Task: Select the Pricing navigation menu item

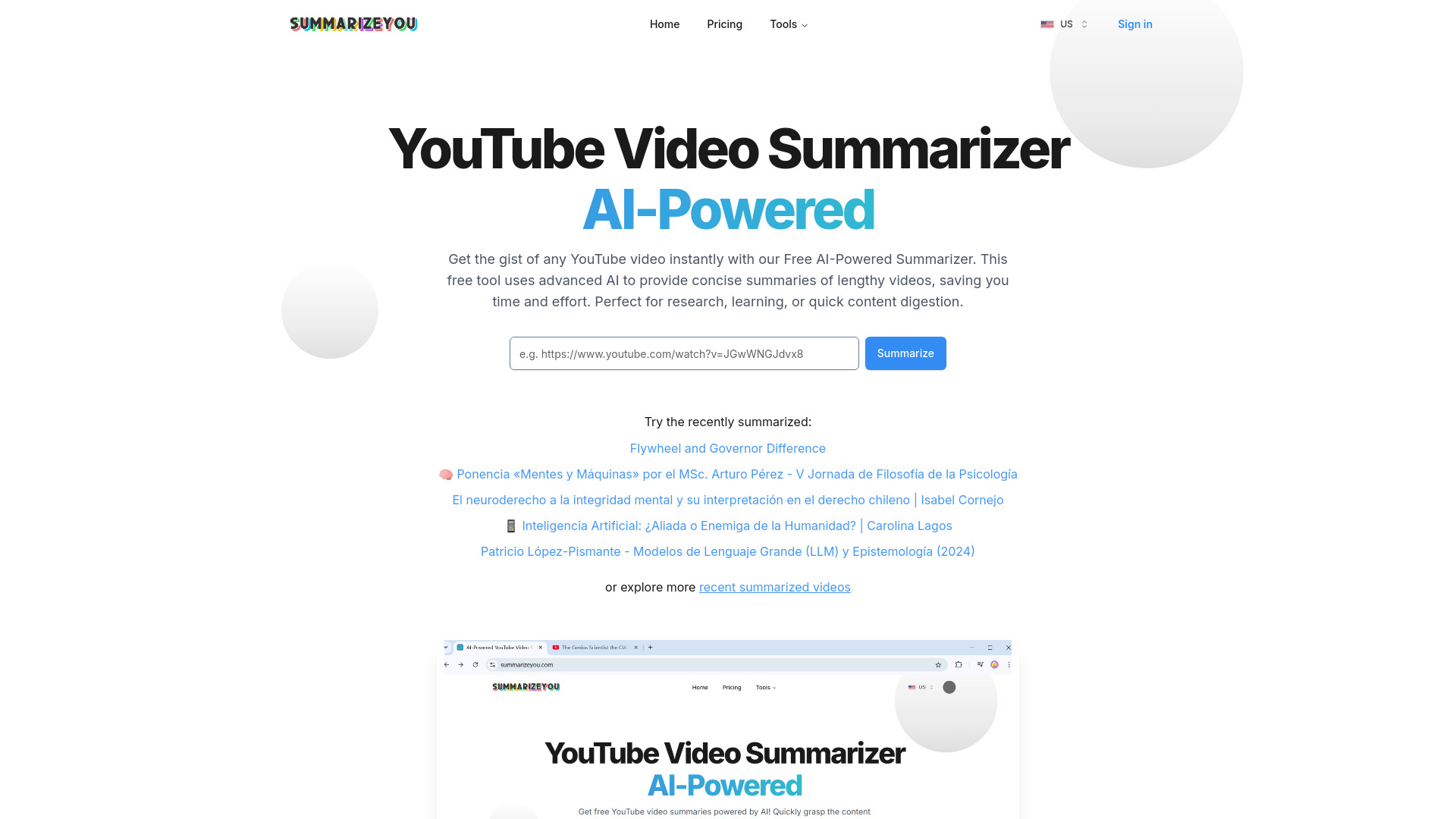Action: click(x=725, y=24)
